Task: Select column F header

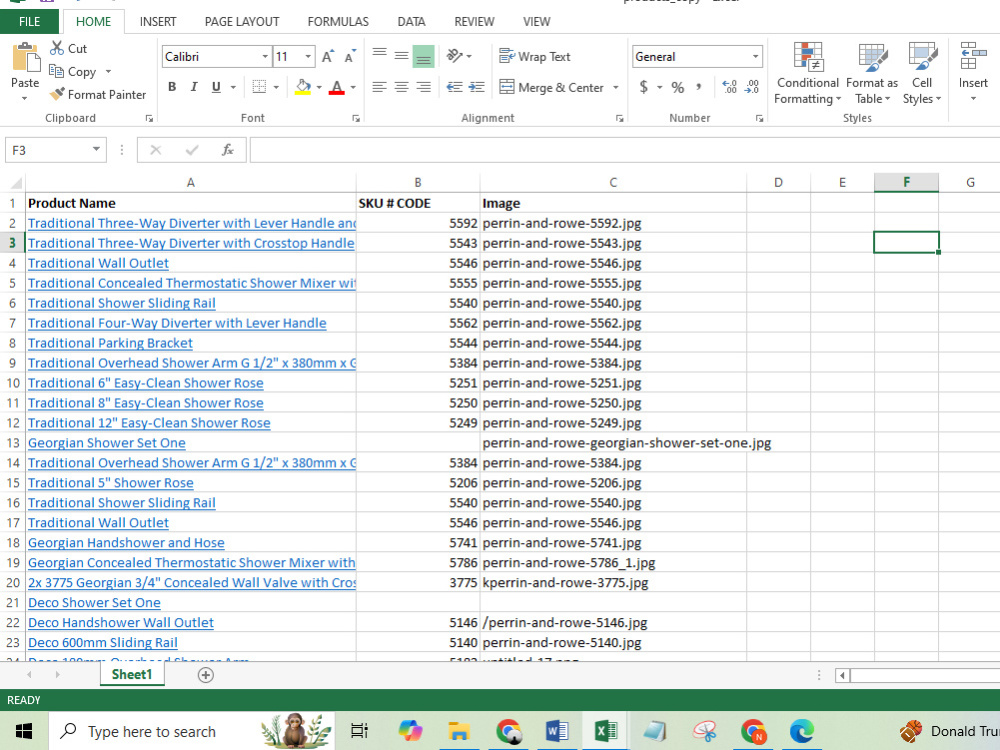Action: 906,182
